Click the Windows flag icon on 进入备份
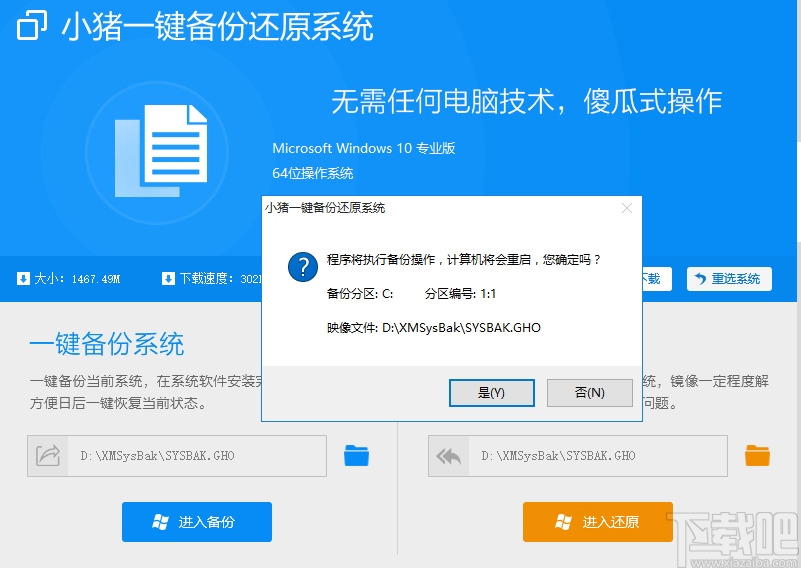Viewport: 801px width, 568px height. coord(160,522)
